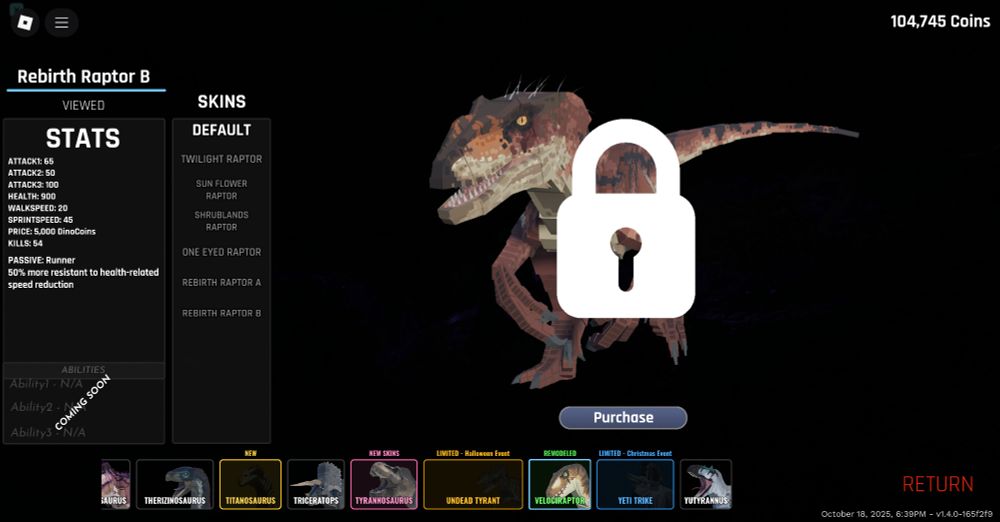Select the Yeti Trike limited card

click(635, 484)
